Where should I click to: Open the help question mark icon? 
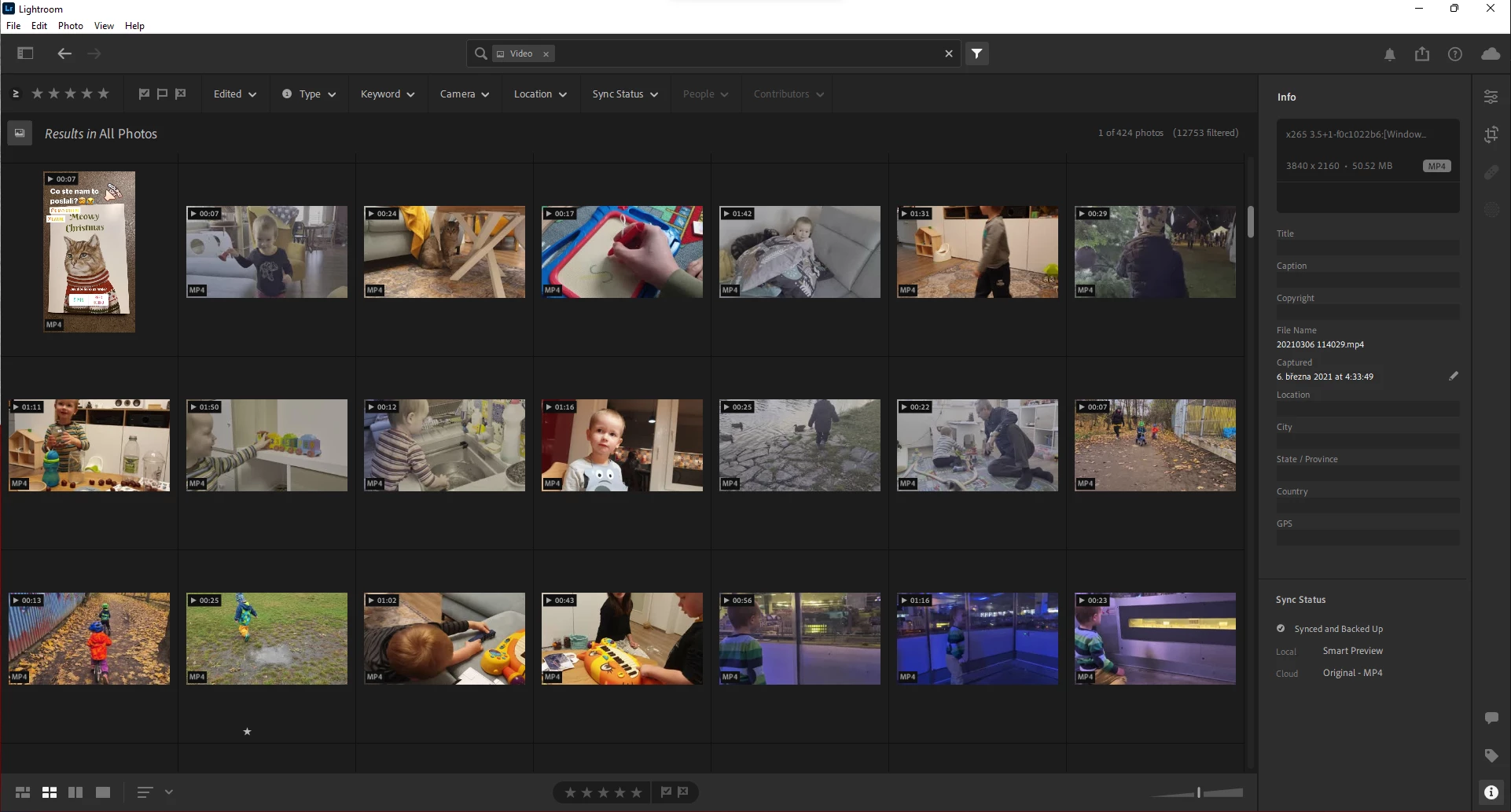1454,54
